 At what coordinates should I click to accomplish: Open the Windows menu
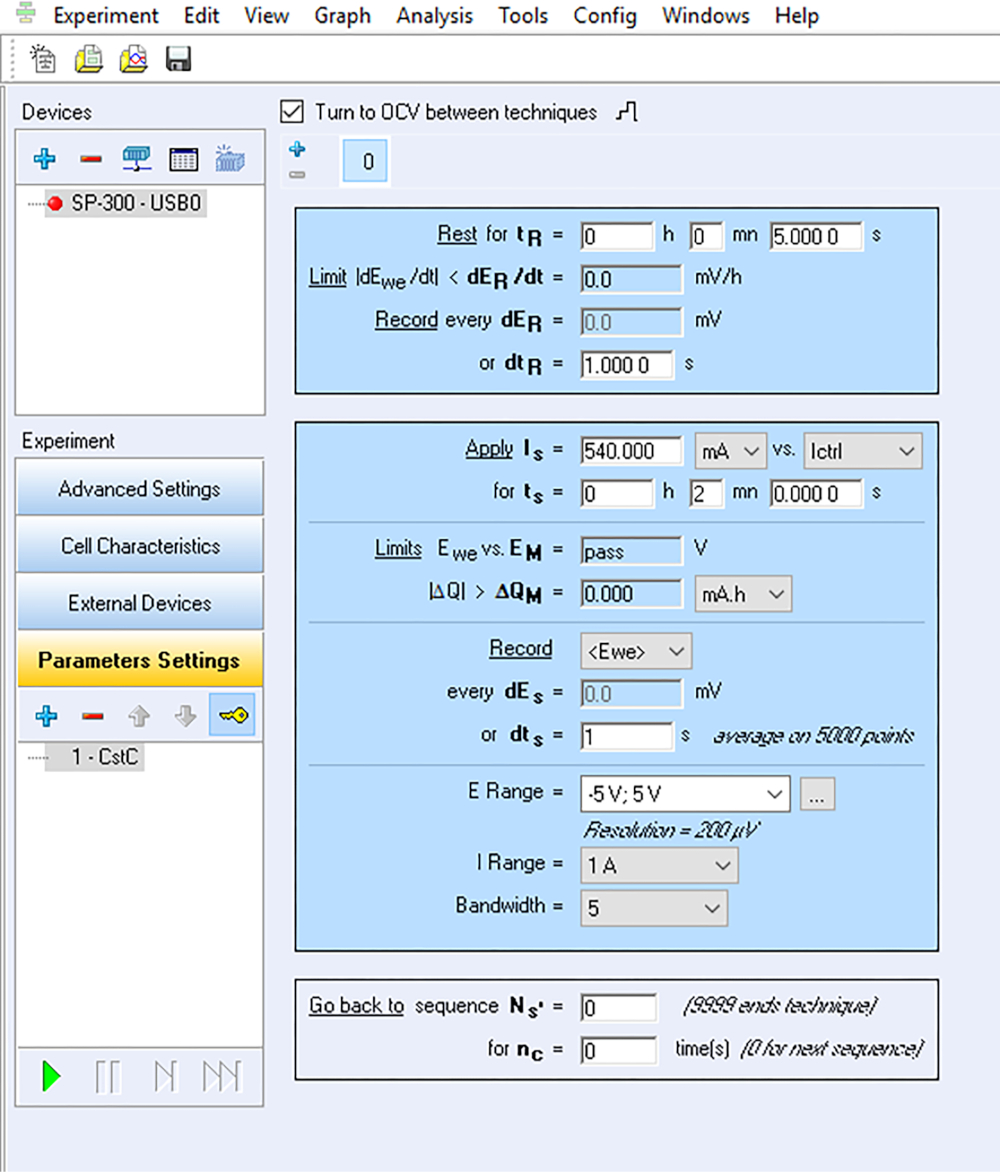pos(706,16)
